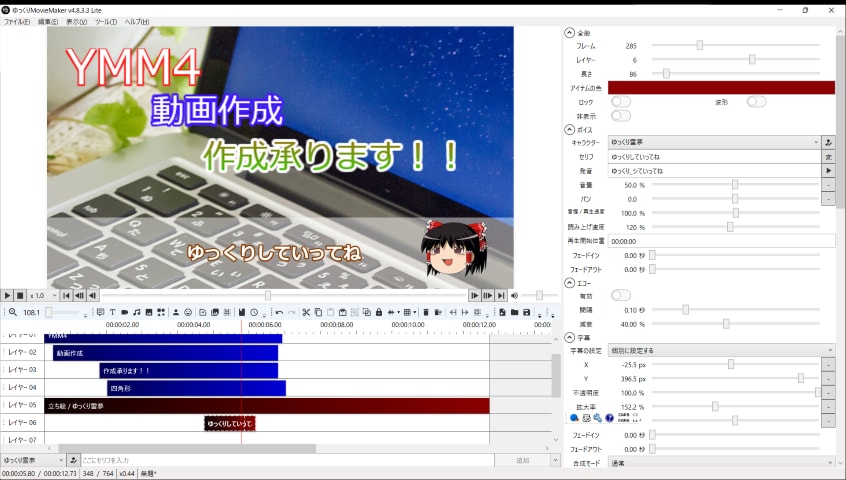This screenshot has width=846, height=480.
Task: Collapse the 全般 section
Action: click(570, 33)
